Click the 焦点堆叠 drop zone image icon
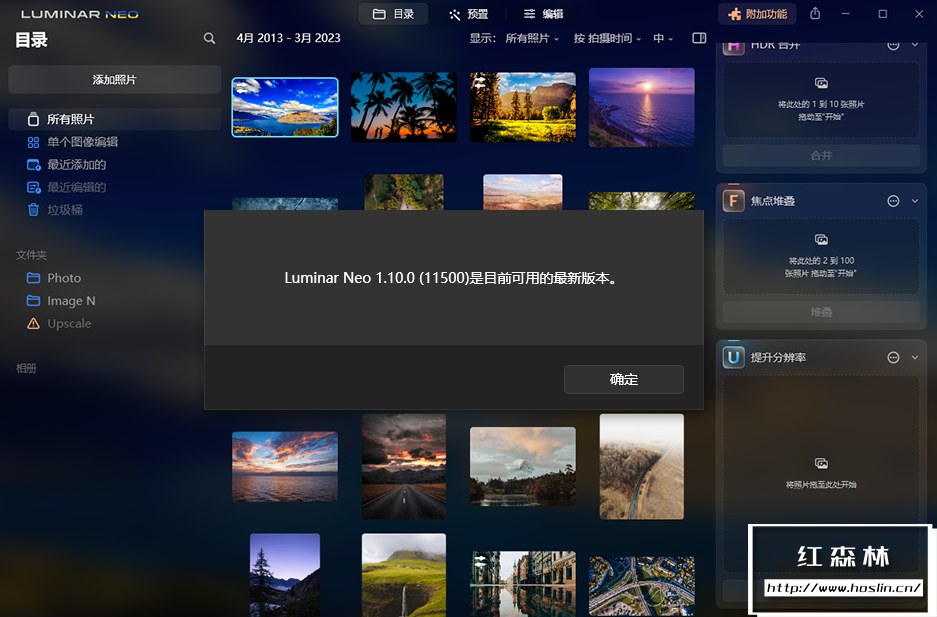The image size is (937, 617). click(821, 240)
